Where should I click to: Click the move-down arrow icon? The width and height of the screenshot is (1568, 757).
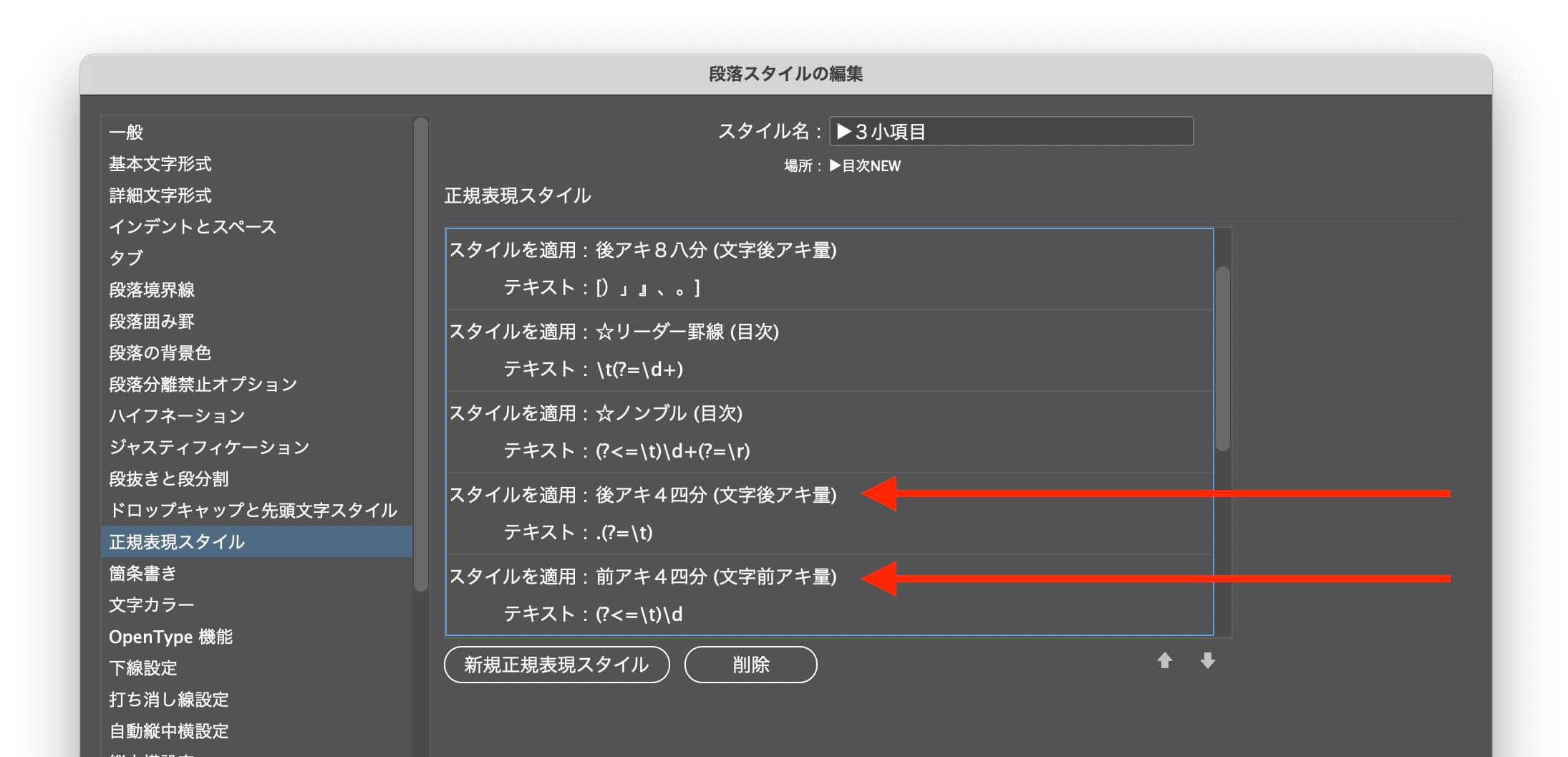(x=1207, y=660)
